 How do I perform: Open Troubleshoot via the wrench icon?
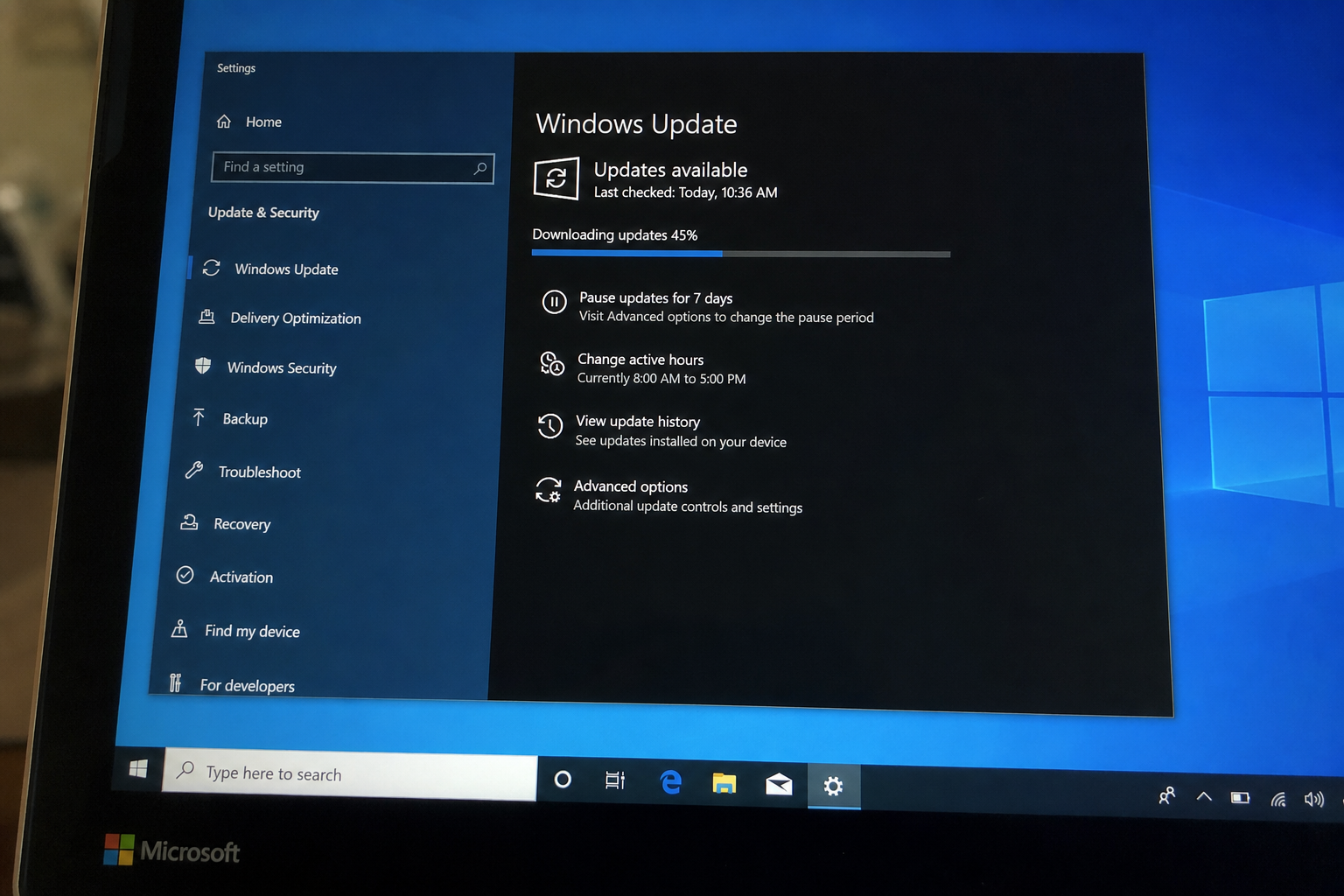(x=194, y=470)
